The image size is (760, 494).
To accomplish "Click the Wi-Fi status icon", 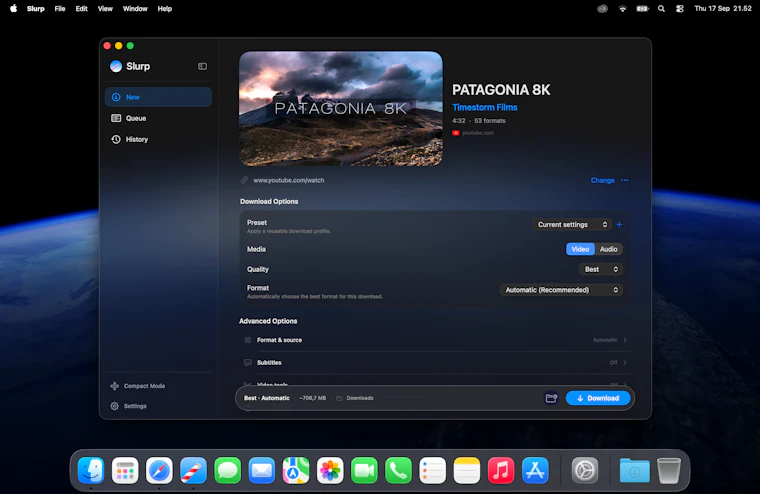I will point(622,9).
